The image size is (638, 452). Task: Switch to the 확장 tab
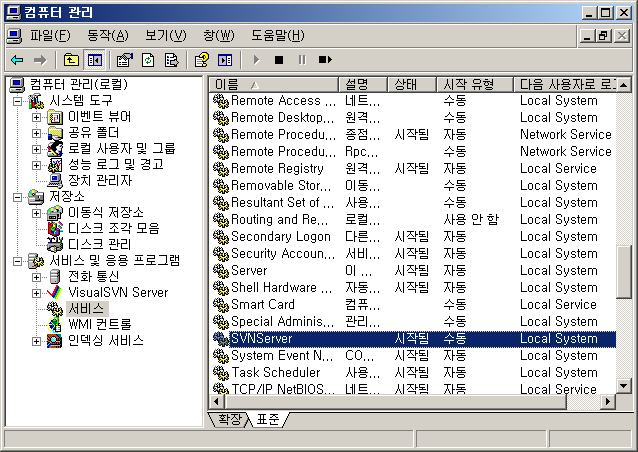click(x=229, y=419)
